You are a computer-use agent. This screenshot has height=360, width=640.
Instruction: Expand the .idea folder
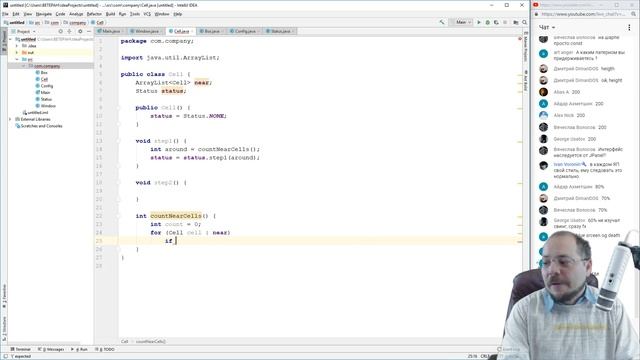pos(17,46)
